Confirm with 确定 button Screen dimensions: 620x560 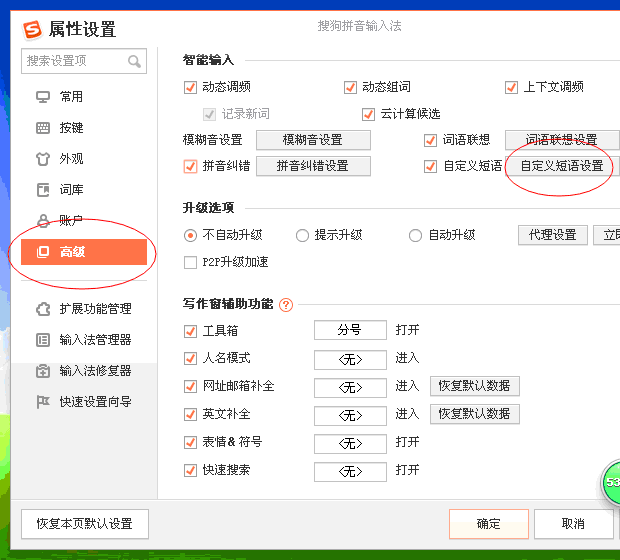[489, 524]
